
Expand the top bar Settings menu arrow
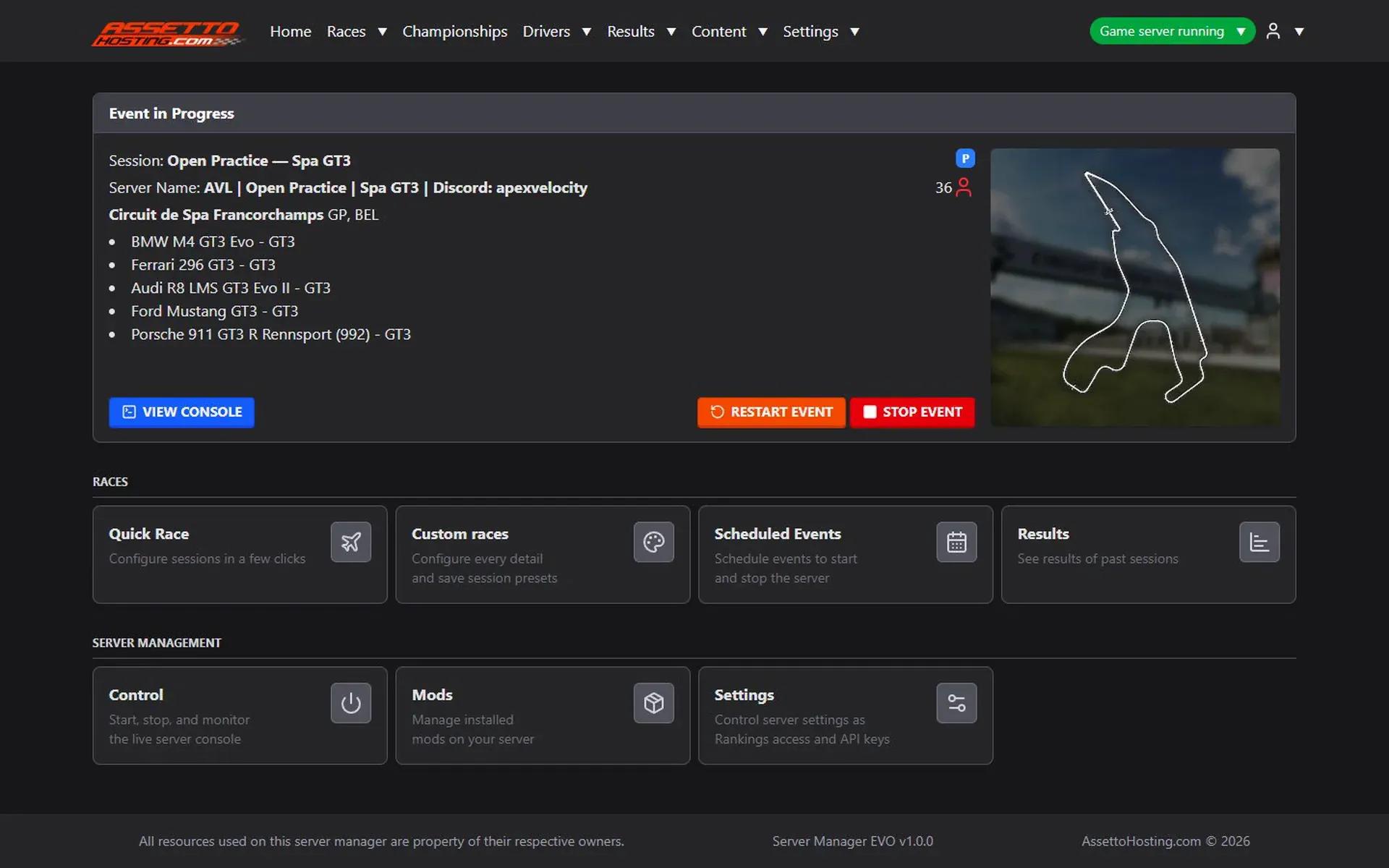854,32
